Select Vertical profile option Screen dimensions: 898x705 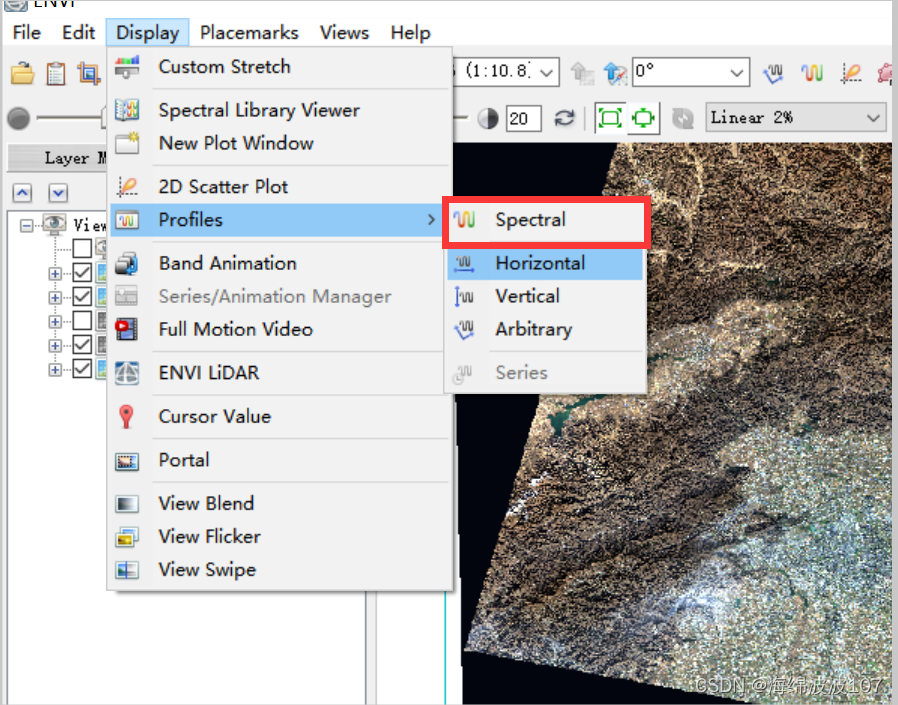(545, 296)
